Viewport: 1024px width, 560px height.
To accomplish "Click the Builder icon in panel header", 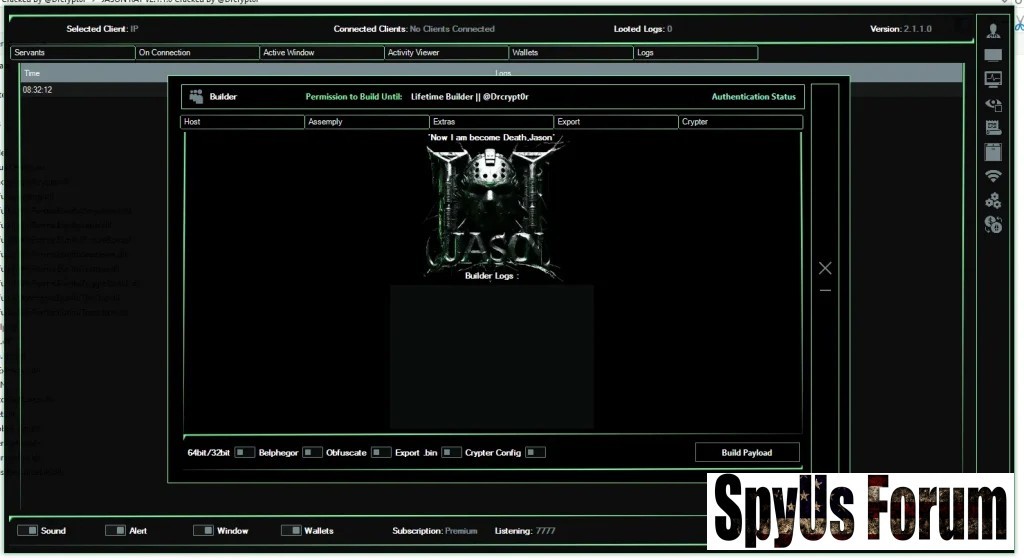I will tap(196, 97).
